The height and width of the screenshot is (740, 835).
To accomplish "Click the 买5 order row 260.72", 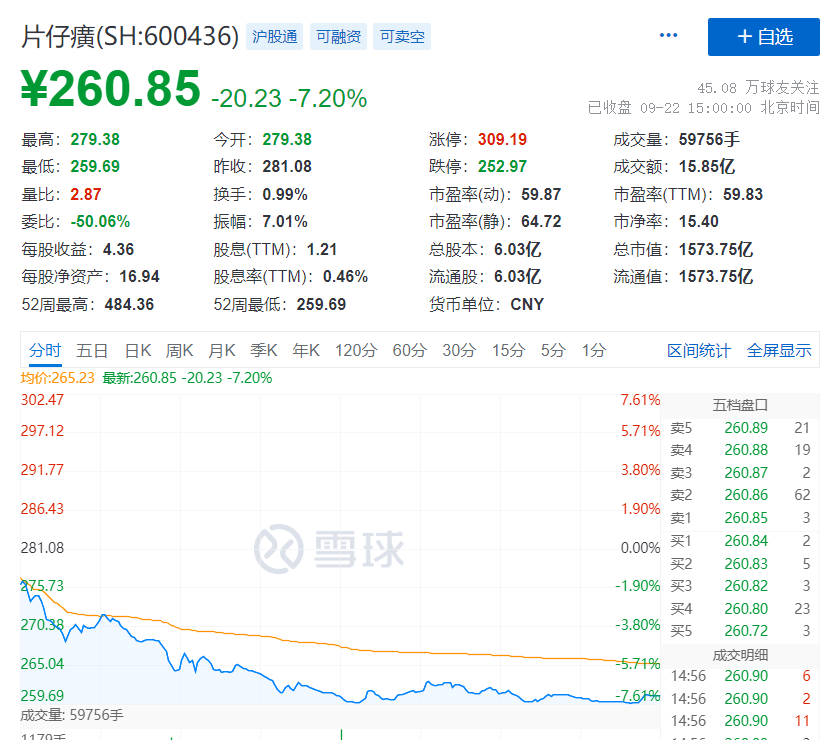I will (740, 631).
